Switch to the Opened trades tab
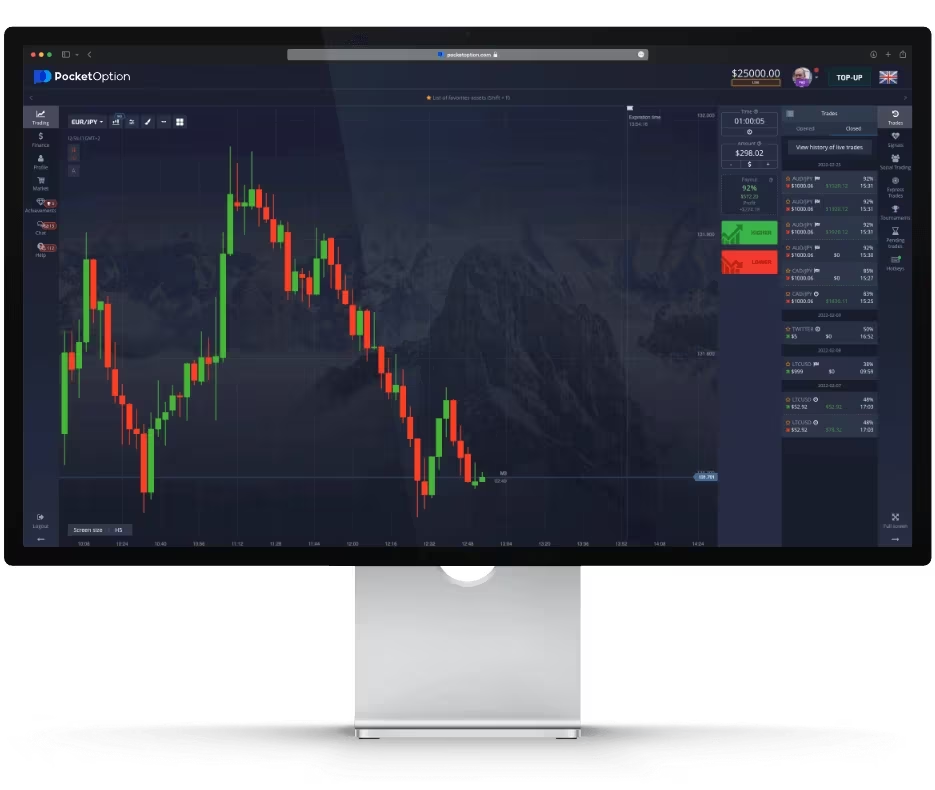Viewport: 935px width, 790px height. [805, 129]
